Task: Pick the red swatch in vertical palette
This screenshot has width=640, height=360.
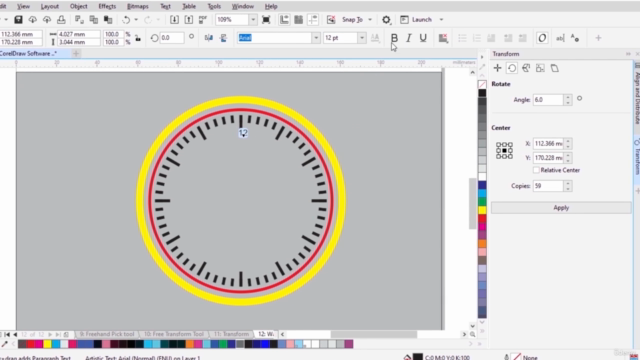Action: pyautogui.click(x=482, y=219)
